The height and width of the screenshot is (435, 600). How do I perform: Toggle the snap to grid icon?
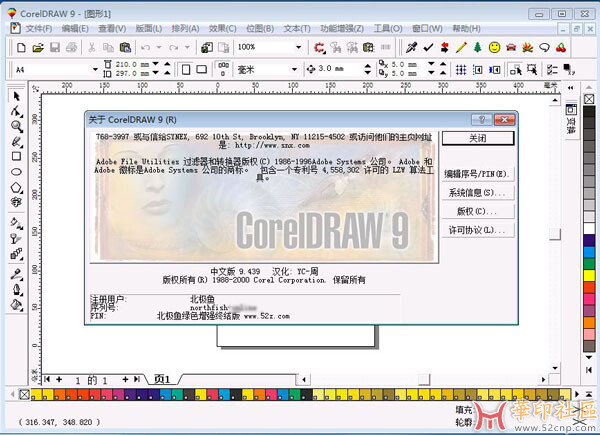461,70
